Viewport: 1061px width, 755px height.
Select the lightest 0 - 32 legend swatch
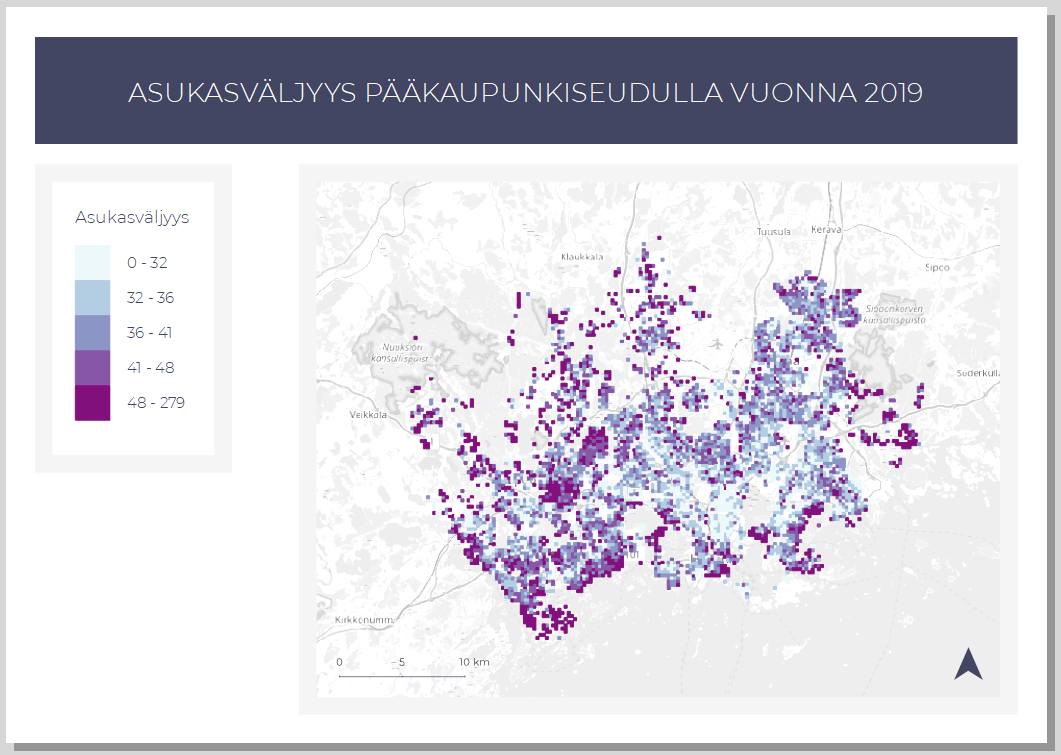click(x=92, y=263)
